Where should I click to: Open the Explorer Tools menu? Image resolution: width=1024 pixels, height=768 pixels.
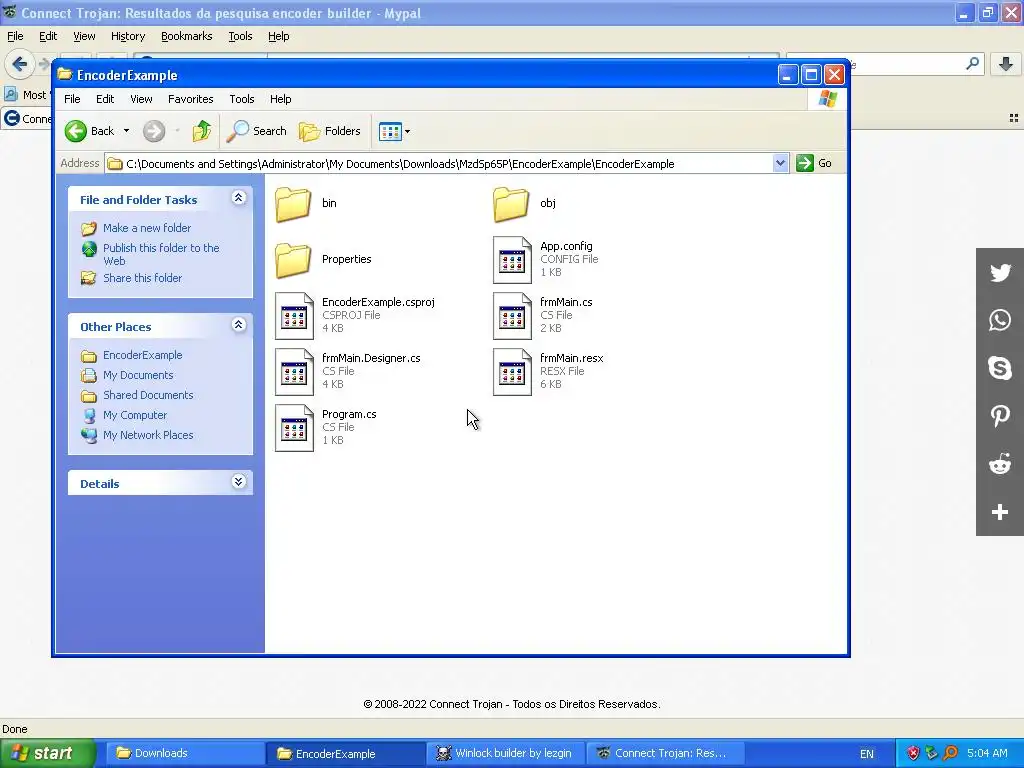coord(242,99)
